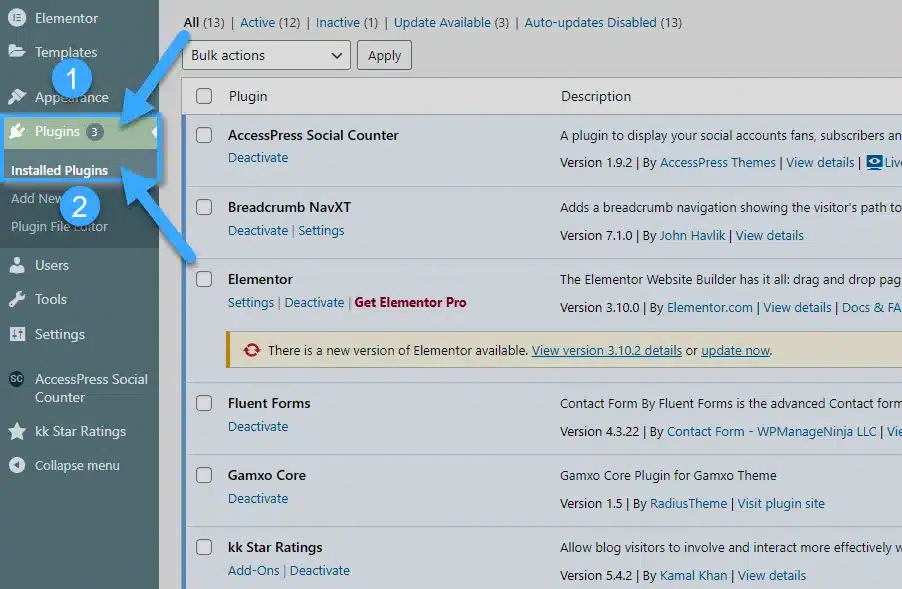Image resolution: width=902 pixels, height=589 pixels.
Task: View details for Breadcrumb NavXT
Action: 769,236
